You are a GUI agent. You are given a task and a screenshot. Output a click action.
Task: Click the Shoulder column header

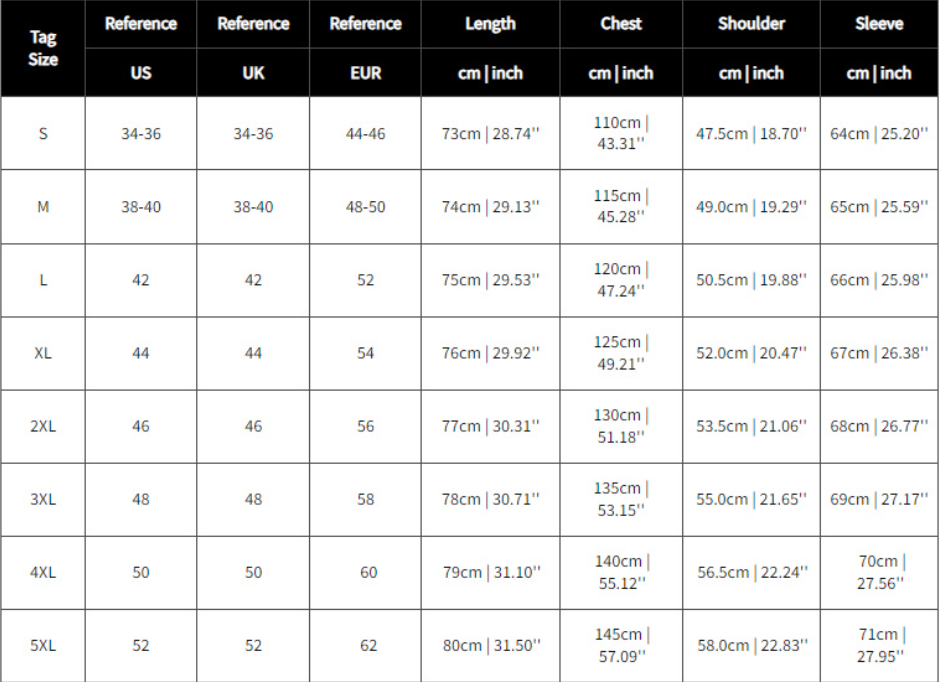click(x=751, y=24)
